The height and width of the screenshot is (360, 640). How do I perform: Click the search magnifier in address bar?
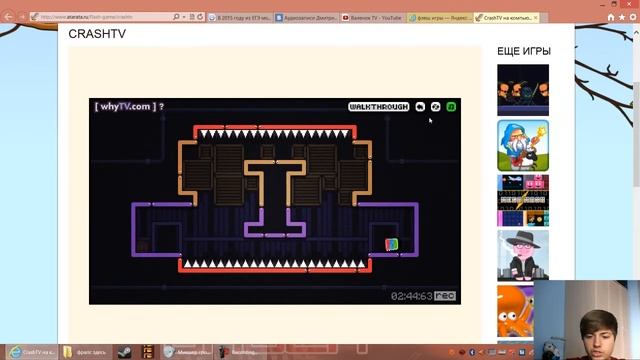176,17
